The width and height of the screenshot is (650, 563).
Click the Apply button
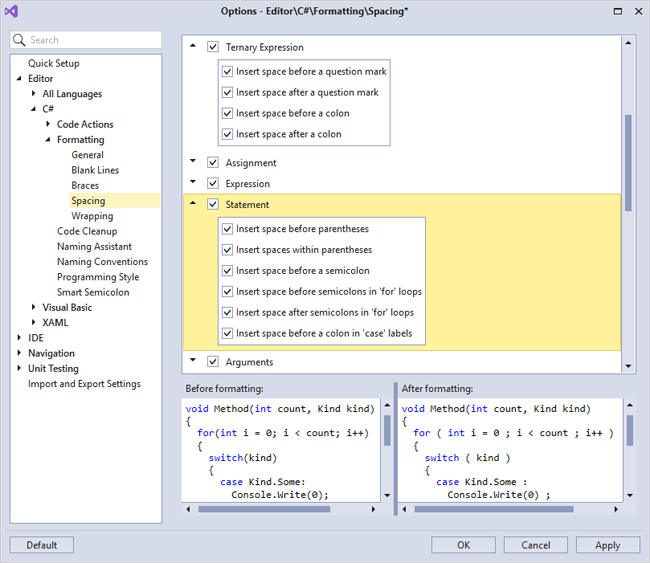(607, 545)
